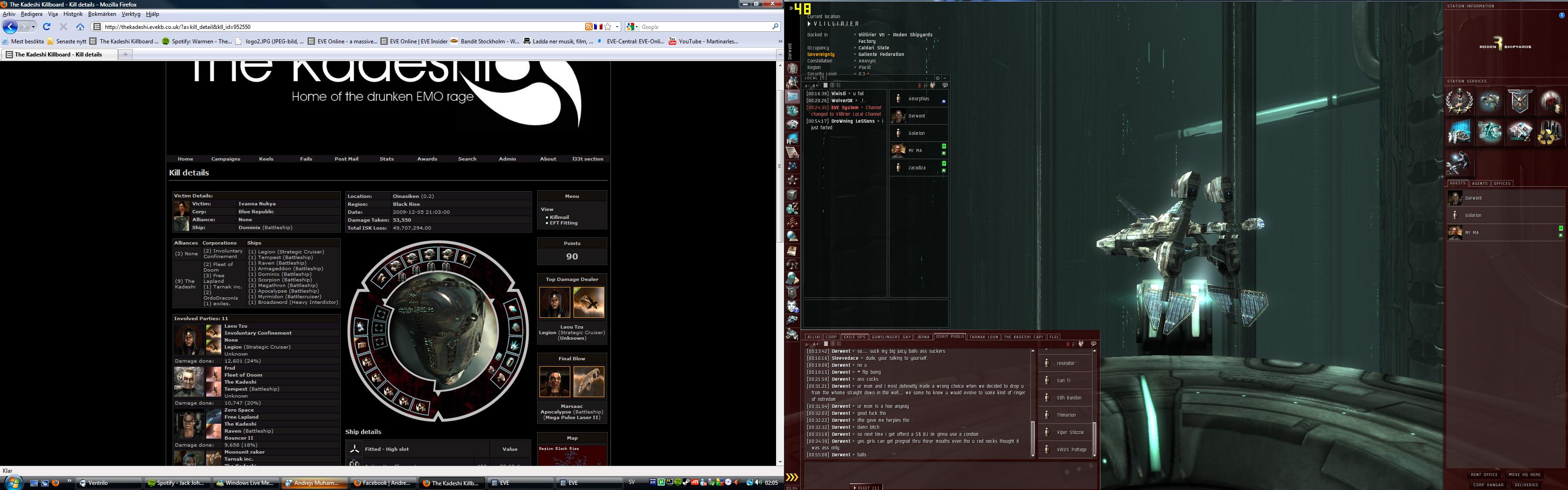The width and height of the screenshot is (1568, 490).
Task: Select Golarion in the station Guests list
Action: point(1505,215)
